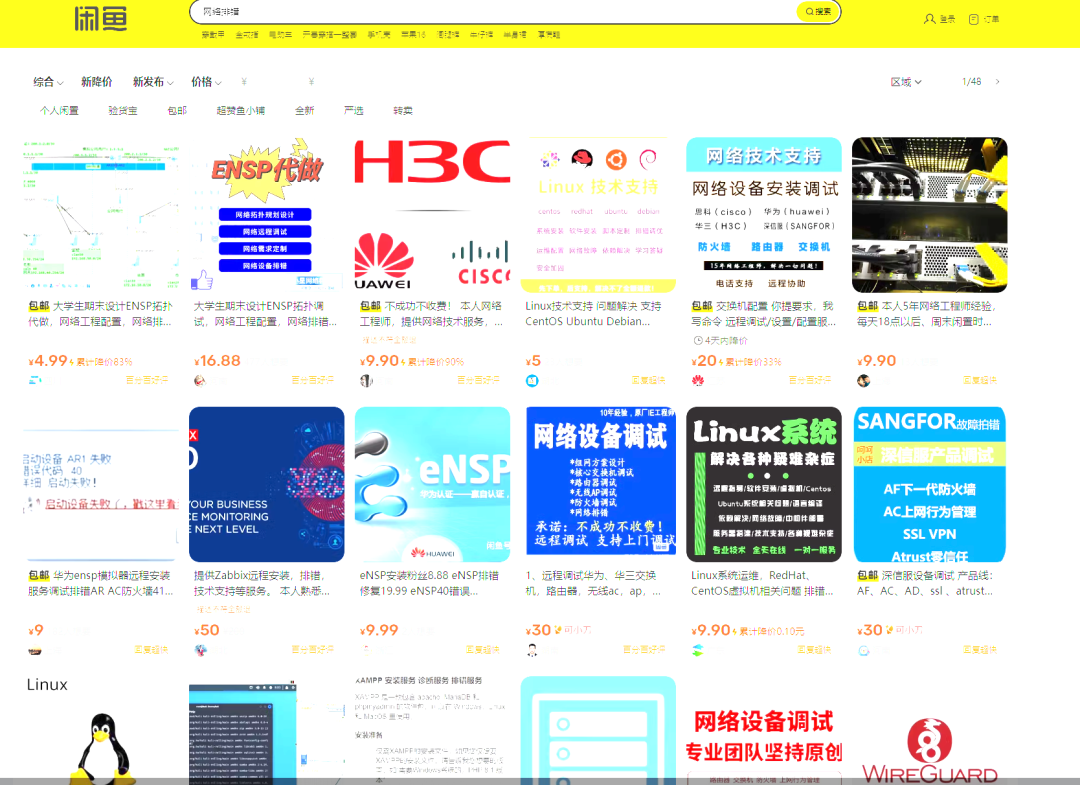The image size is (1080, 785).
Task: Focus the search box containing 网络排错
Action: pyautogui.click(x=496, y=12)
